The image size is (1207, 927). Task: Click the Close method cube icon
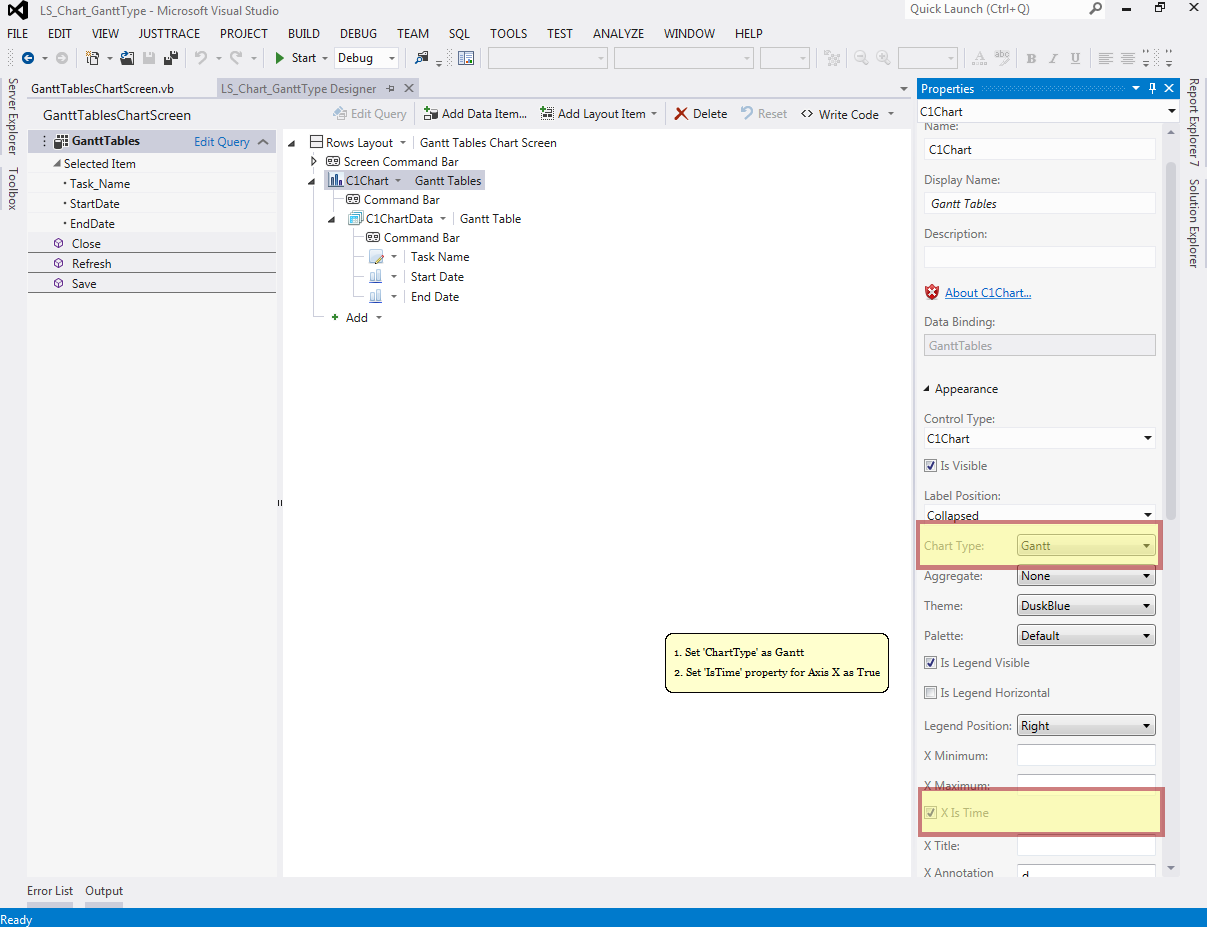(x=59, y=244)
